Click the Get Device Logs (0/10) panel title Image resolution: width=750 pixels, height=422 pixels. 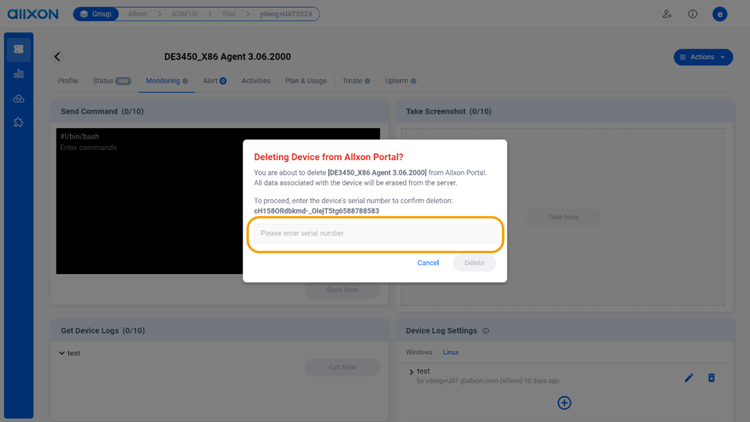[x=103, y=331]
